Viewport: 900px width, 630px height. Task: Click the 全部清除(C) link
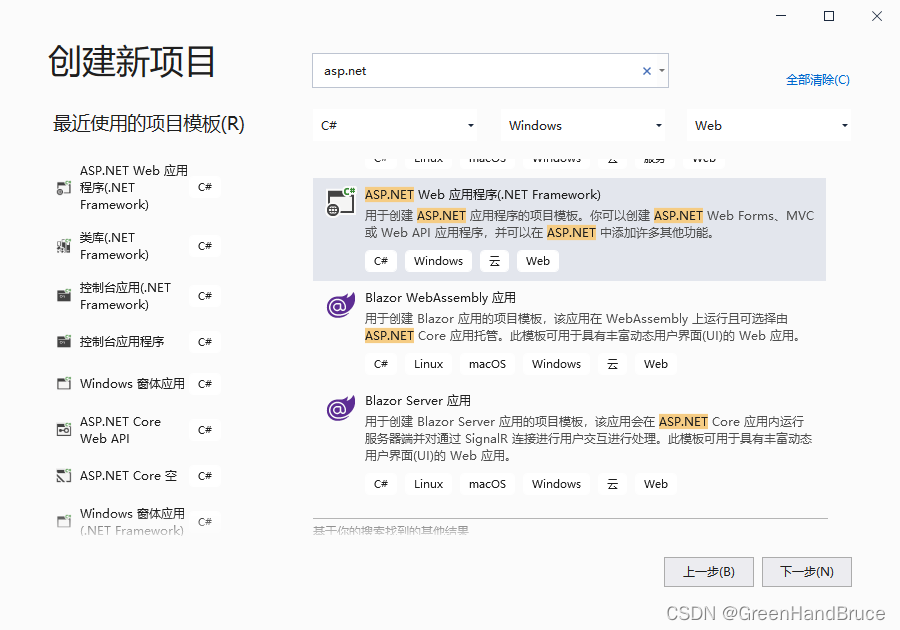click(818, 80)
